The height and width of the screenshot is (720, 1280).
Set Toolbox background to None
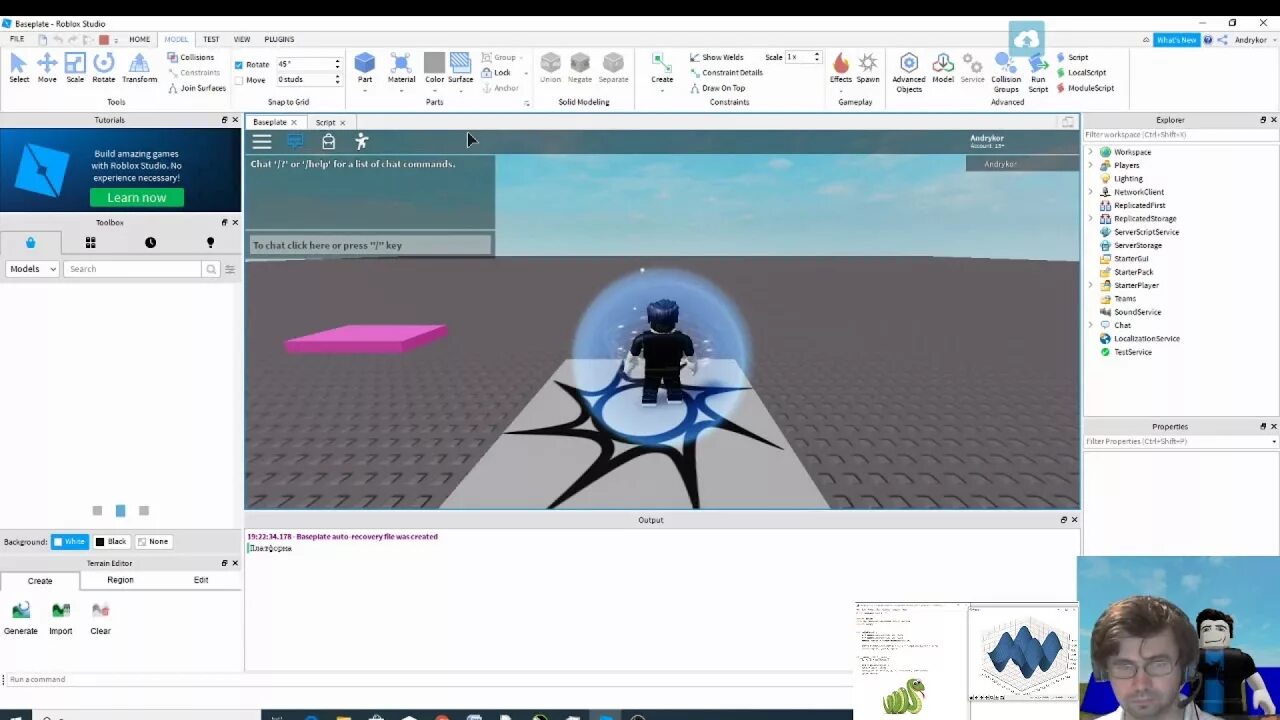pyautogui.click(x=153, y=542)
